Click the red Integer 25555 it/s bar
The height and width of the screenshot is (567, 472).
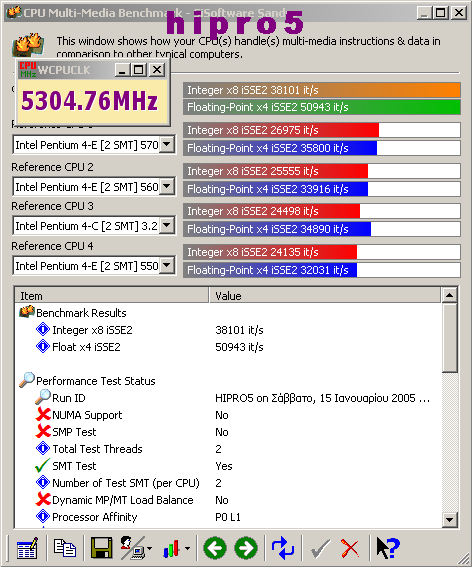point(276,171)
